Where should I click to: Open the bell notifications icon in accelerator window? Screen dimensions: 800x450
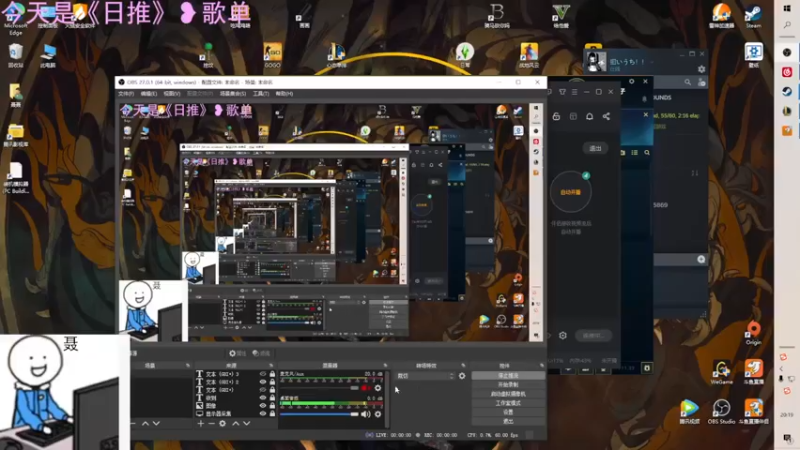589,116
